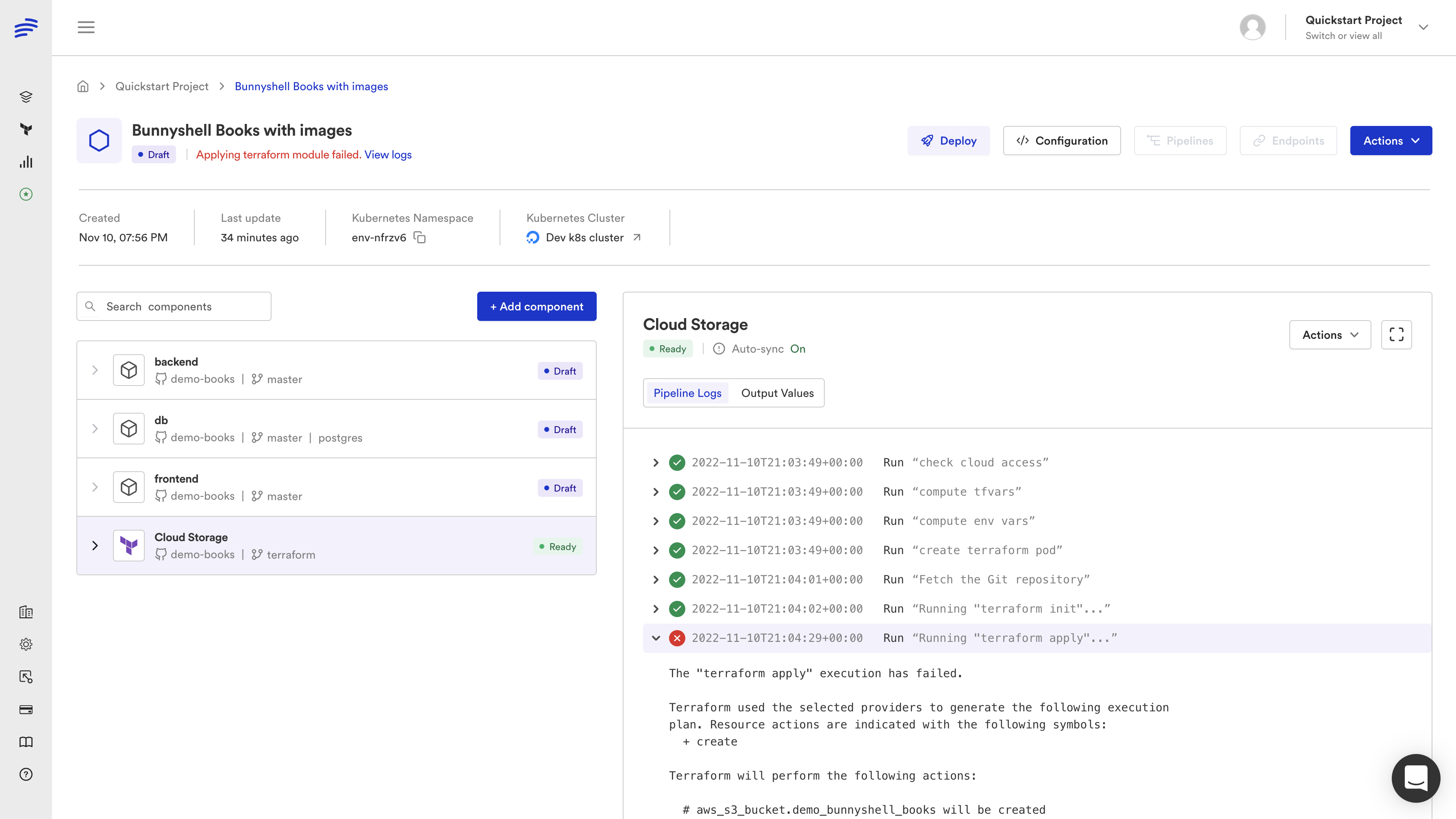Expand the backend component row
The height and width of the screenshot is (819, 1456).
95,370
